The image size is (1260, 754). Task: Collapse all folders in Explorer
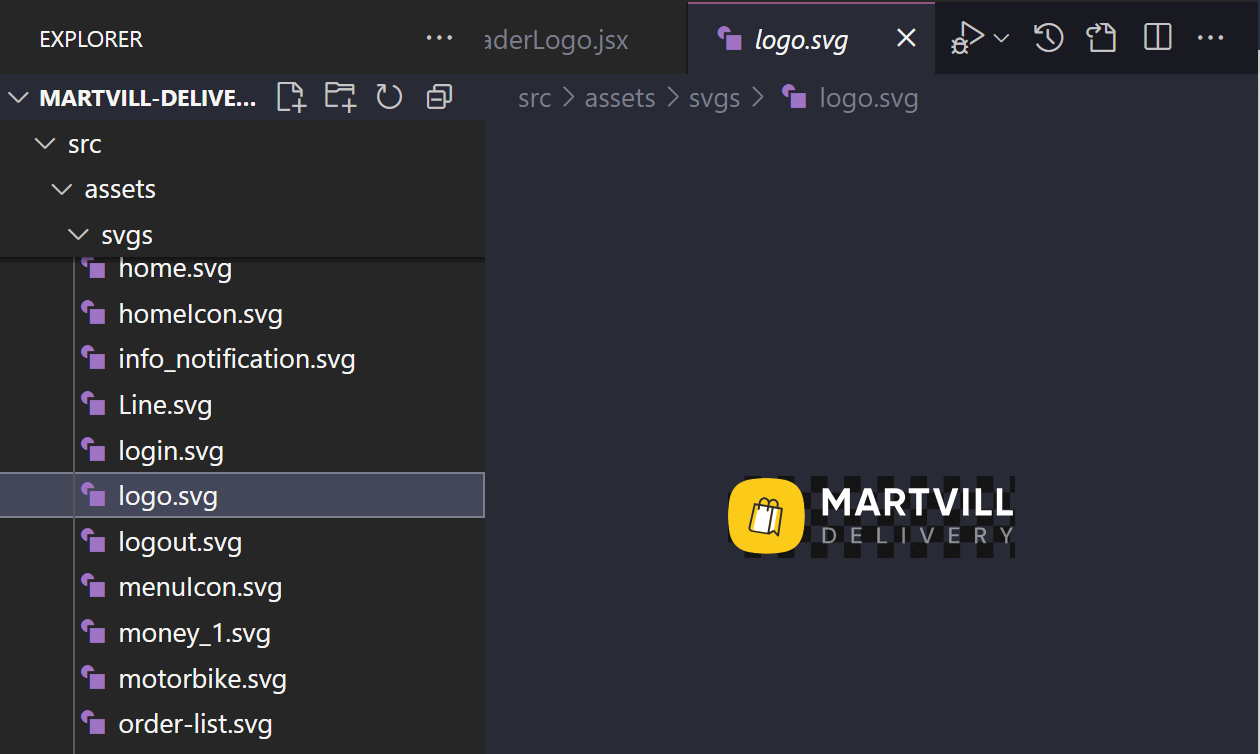438,97
